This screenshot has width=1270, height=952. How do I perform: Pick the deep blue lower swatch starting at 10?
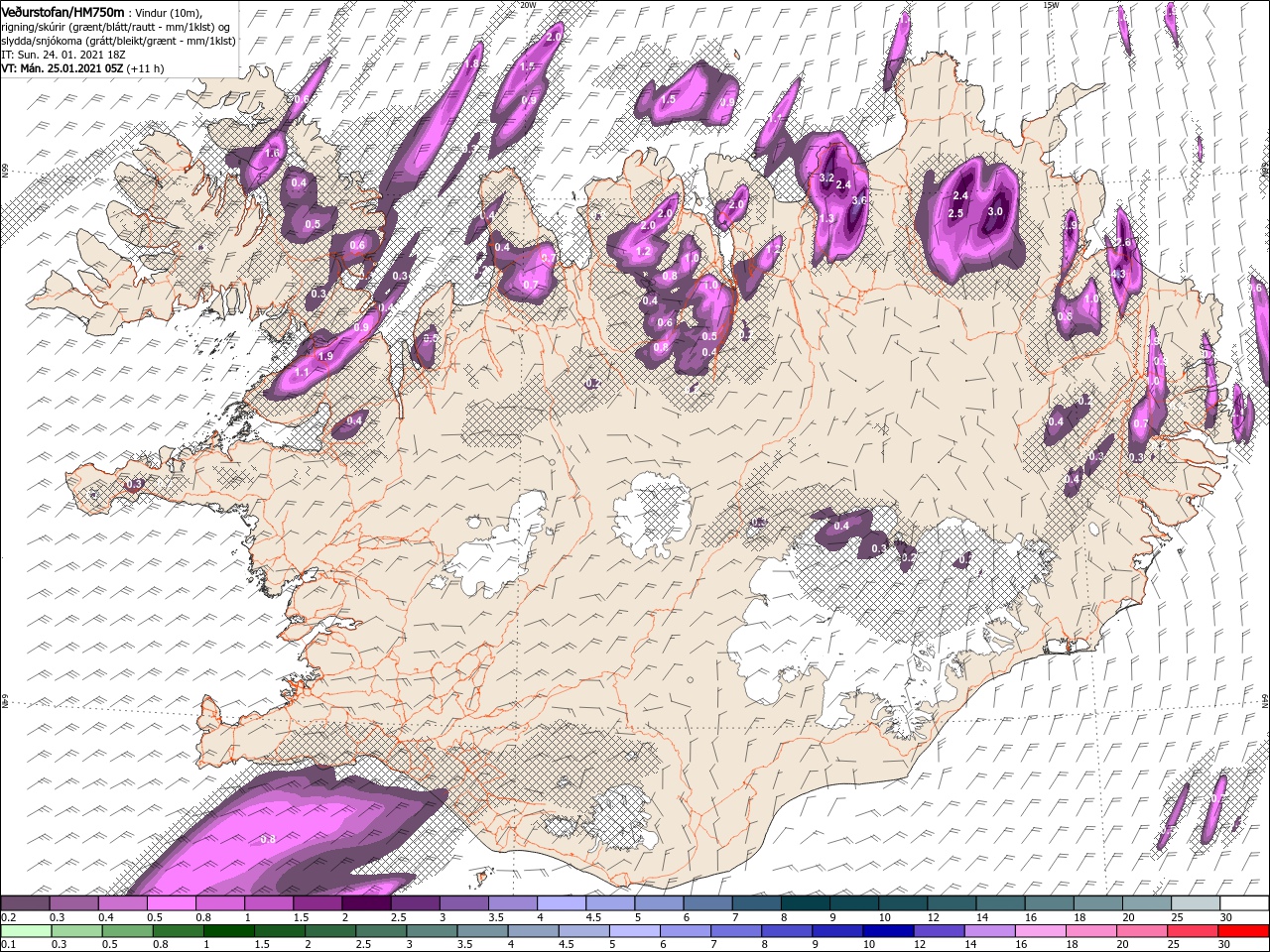(x=889, y=931)
